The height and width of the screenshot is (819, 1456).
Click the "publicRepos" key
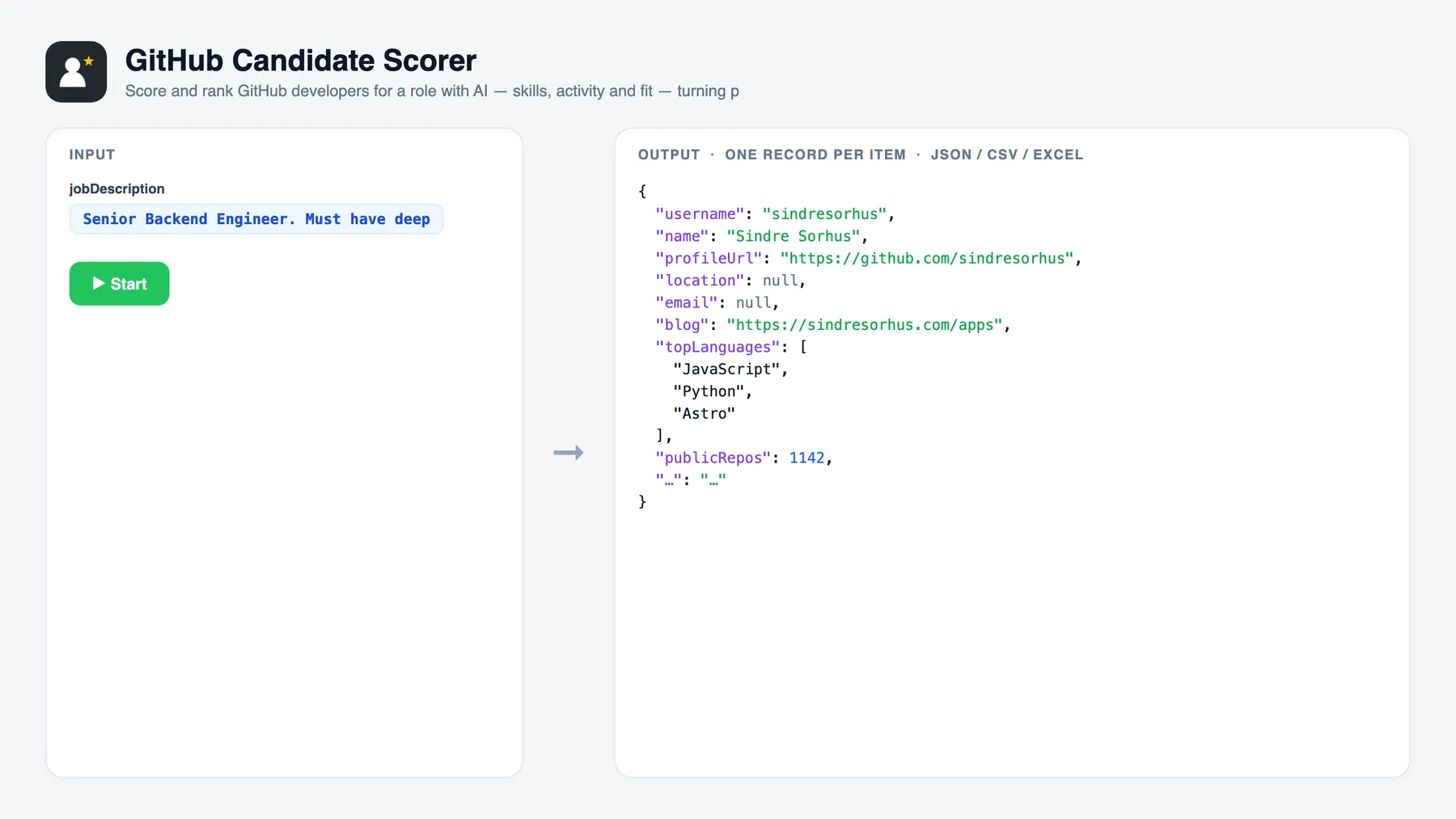coord(713,458)
